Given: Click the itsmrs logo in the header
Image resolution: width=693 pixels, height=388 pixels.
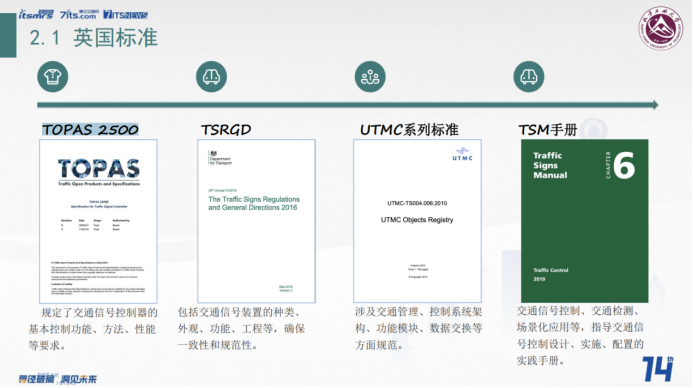Looking at the screenshot, I should pos(36,15).
